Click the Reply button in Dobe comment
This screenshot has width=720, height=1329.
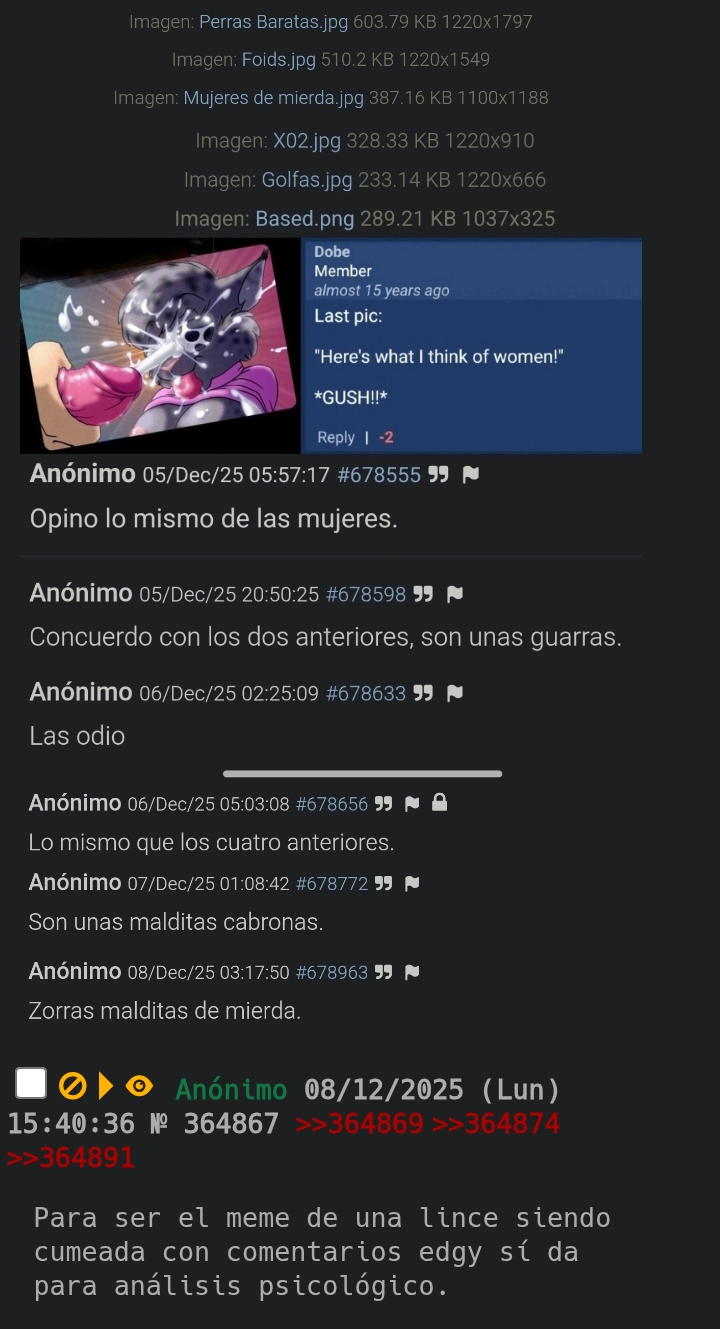[x=336, y=437]
